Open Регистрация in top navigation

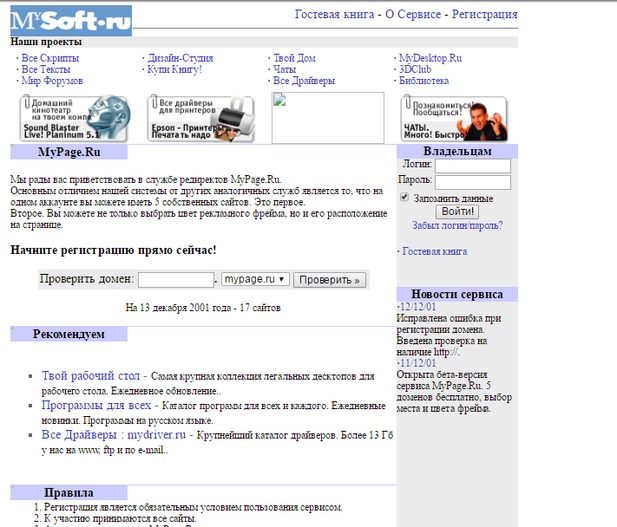484,14
